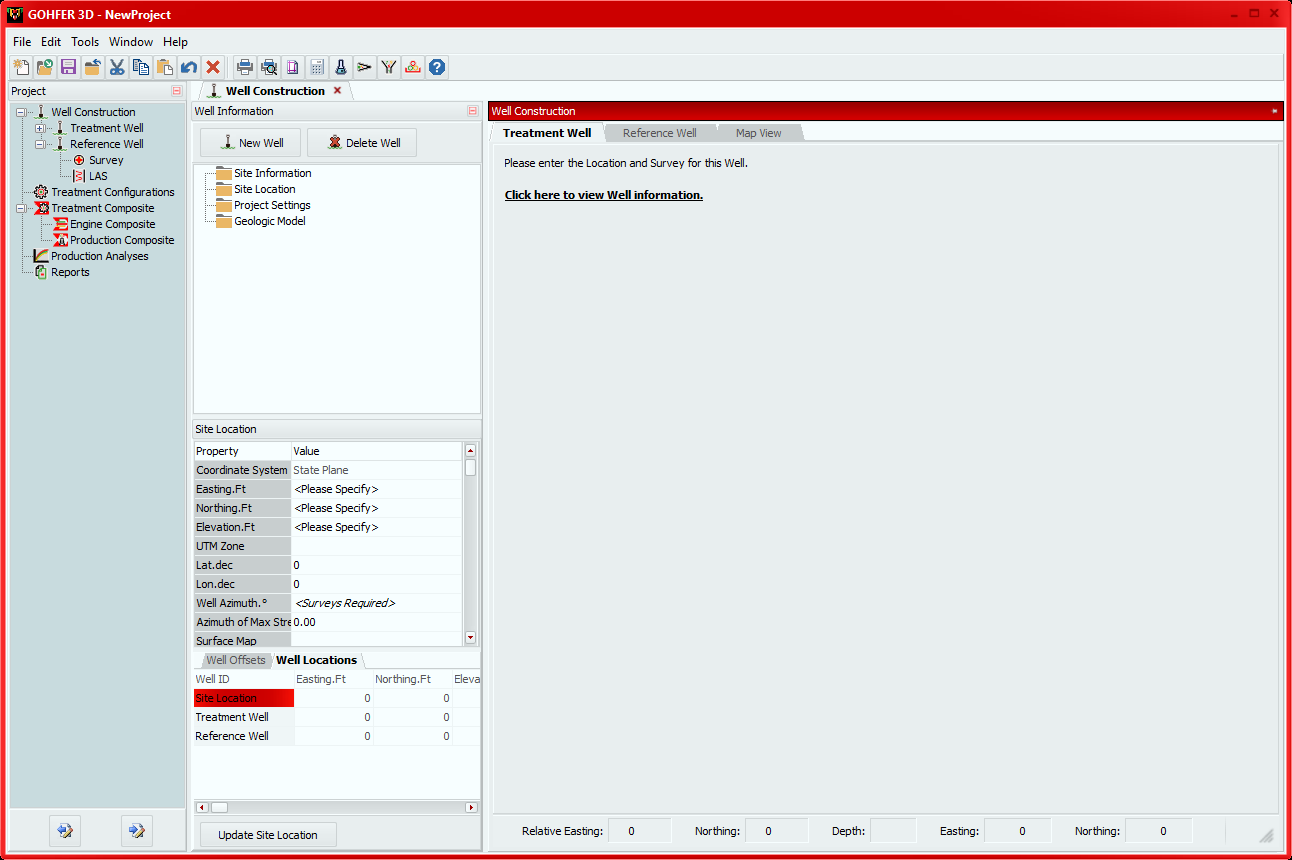Select Site Information folder in Well Information
Image resolution: width=1292 pixels, height=860 pixels.
pos(273,173)
